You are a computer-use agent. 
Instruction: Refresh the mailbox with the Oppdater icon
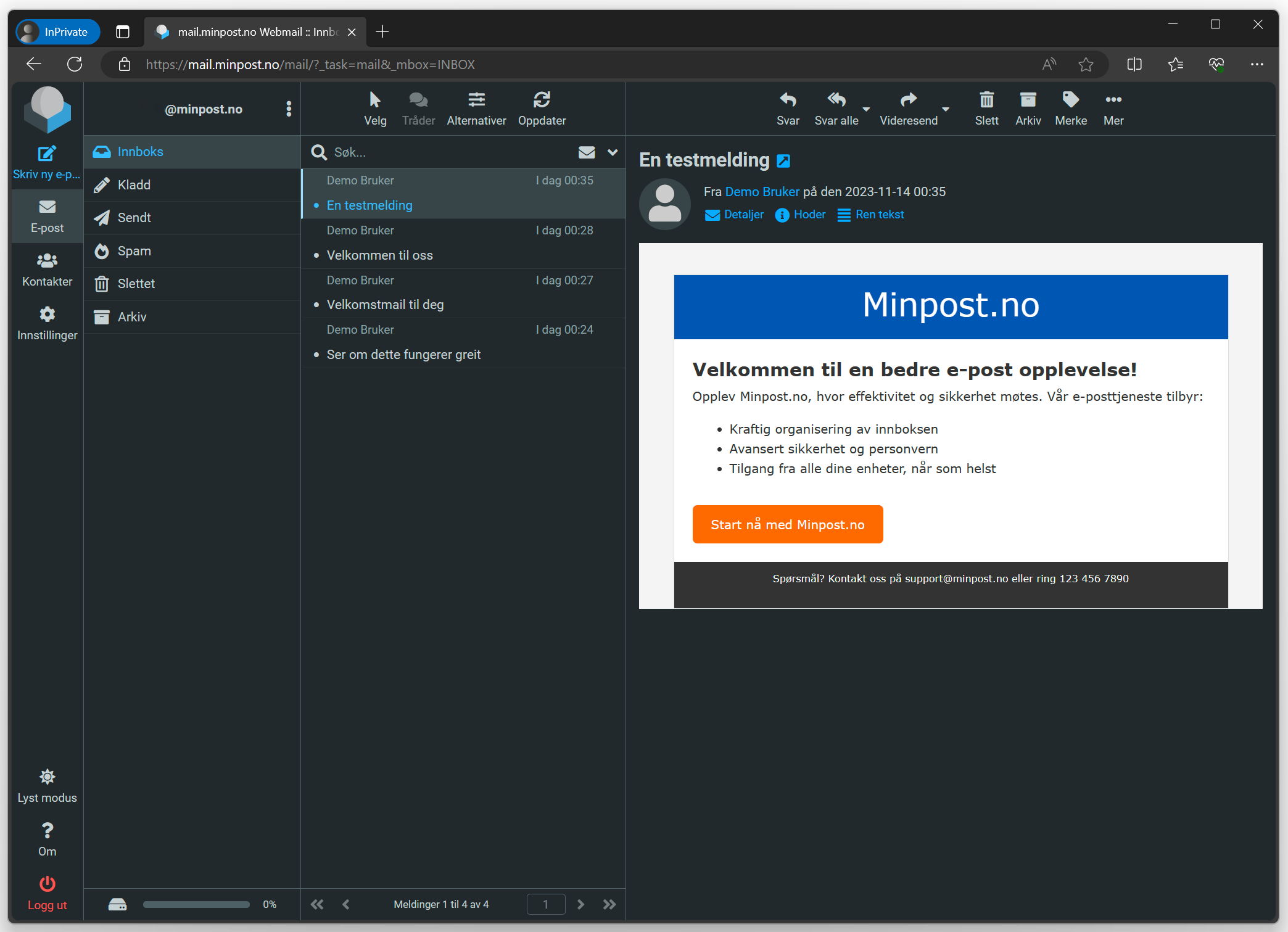(542, 100)
